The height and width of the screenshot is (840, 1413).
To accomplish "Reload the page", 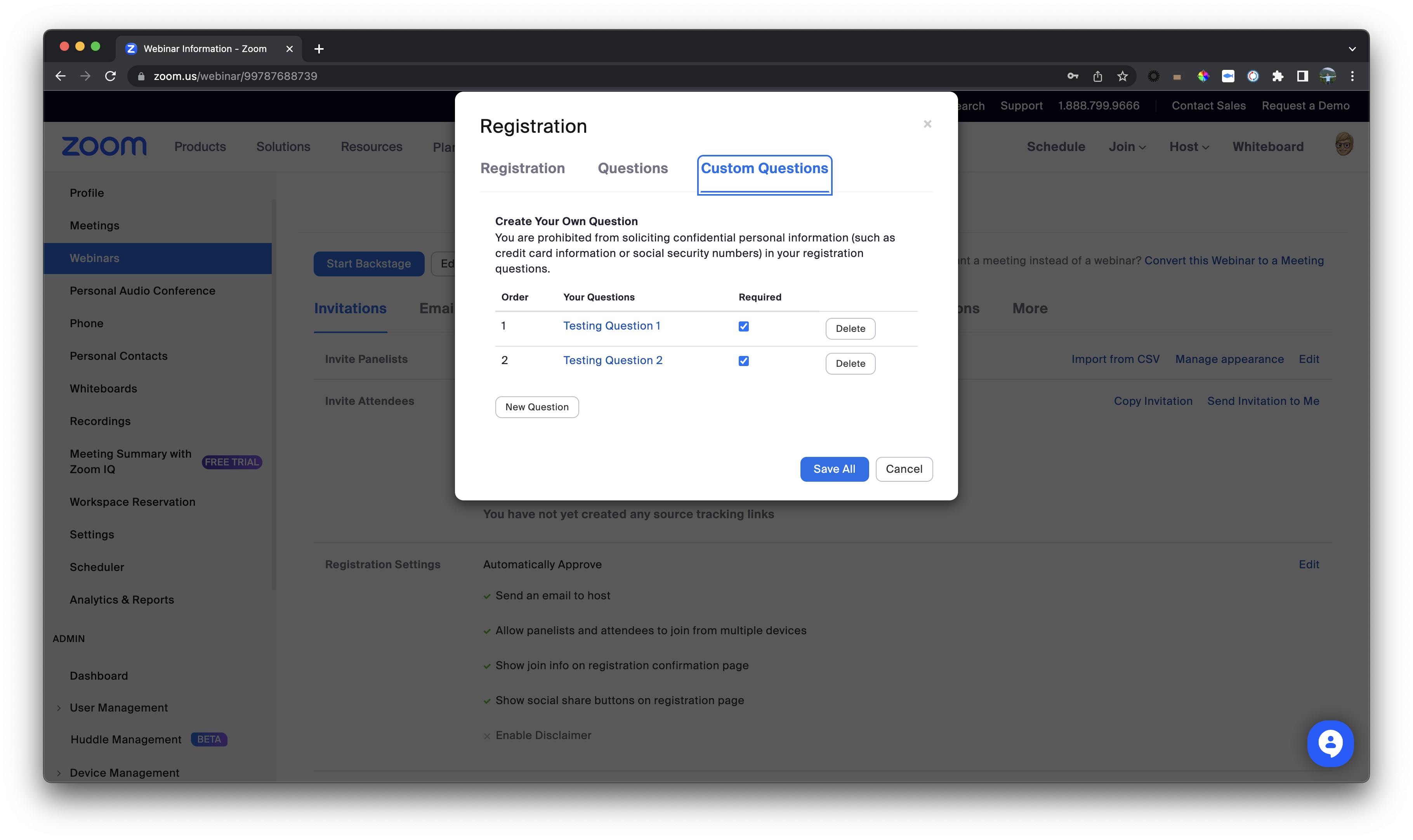I will 110,76.
